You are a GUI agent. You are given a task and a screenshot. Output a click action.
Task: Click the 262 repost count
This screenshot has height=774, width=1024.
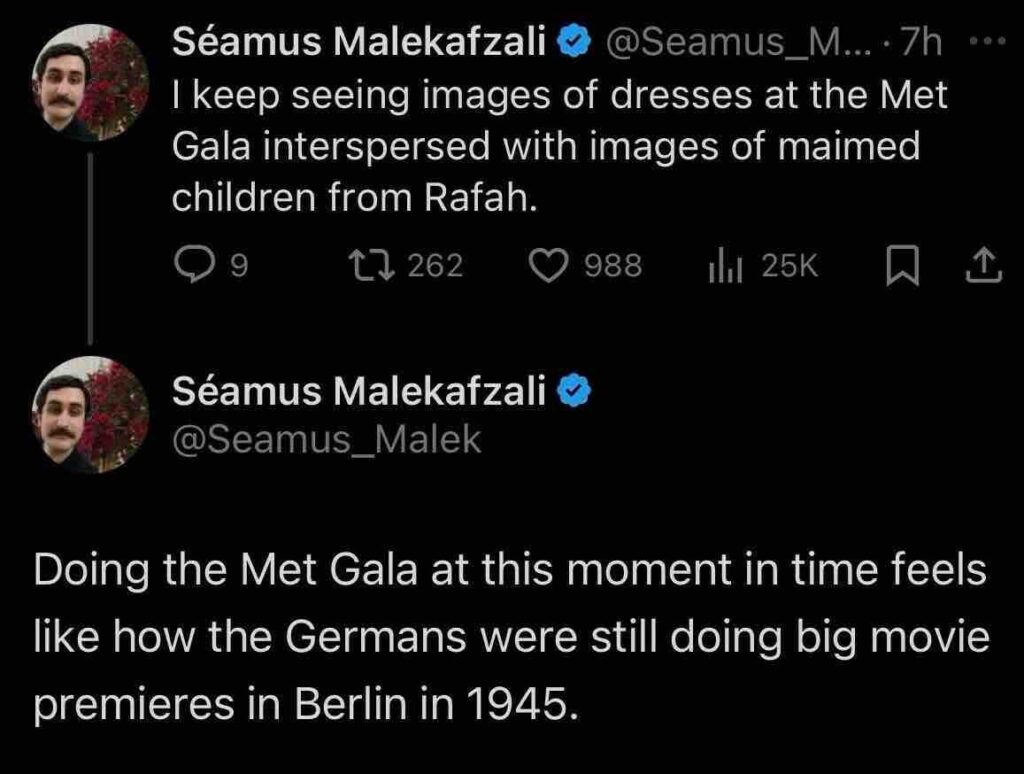point(436,266)
